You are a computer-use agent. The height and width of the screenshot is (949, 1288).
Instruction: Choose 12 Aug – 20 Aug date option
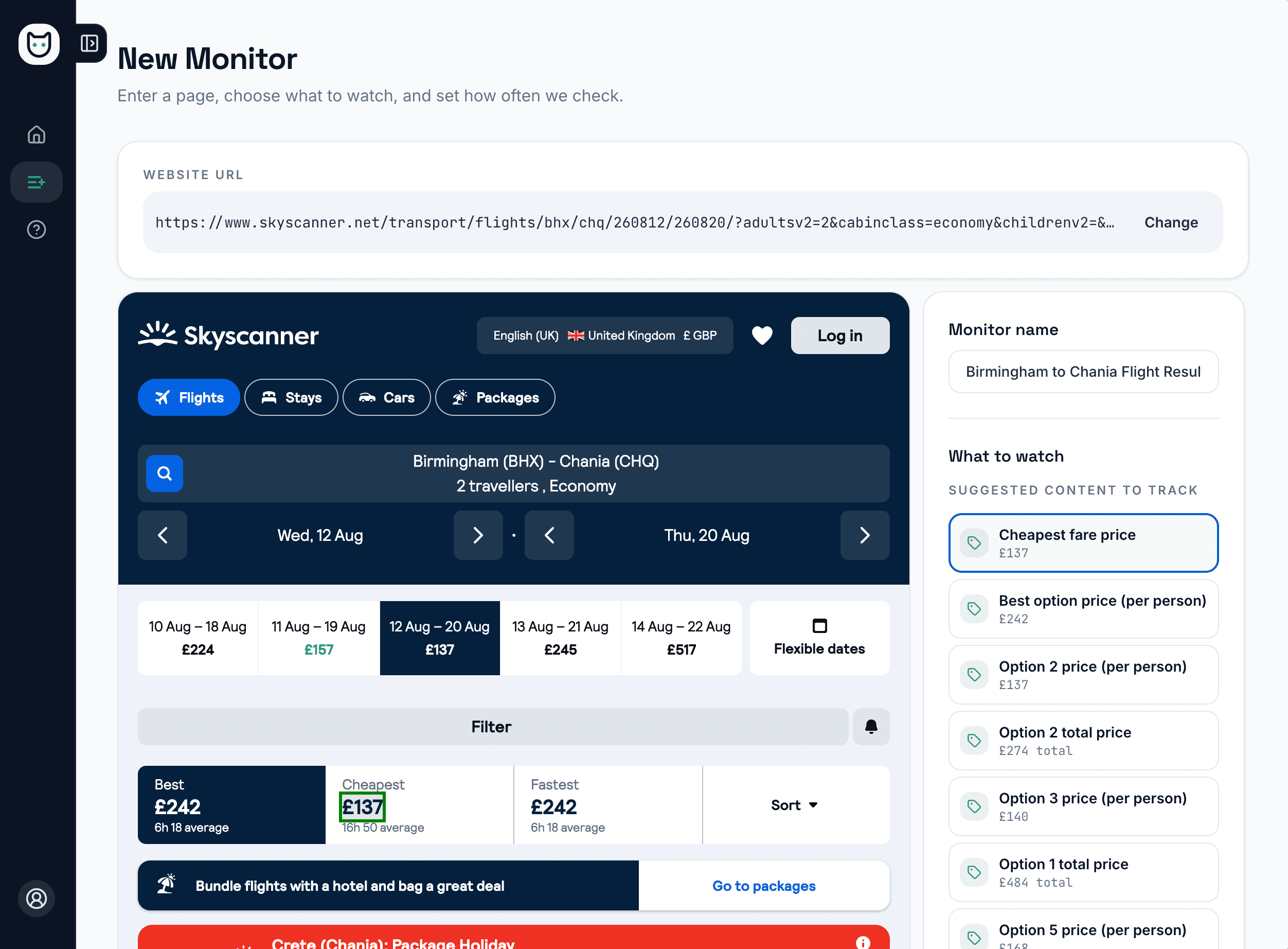440,638
